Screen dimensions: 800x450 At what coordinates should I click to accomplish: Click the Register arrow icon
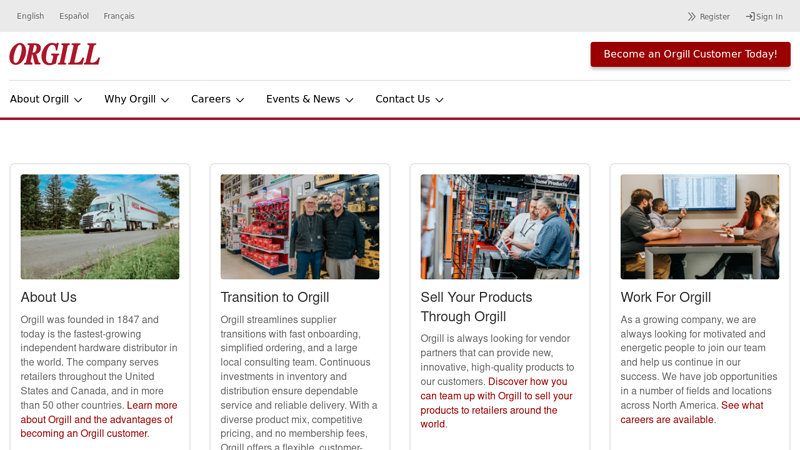pos(691,17)
